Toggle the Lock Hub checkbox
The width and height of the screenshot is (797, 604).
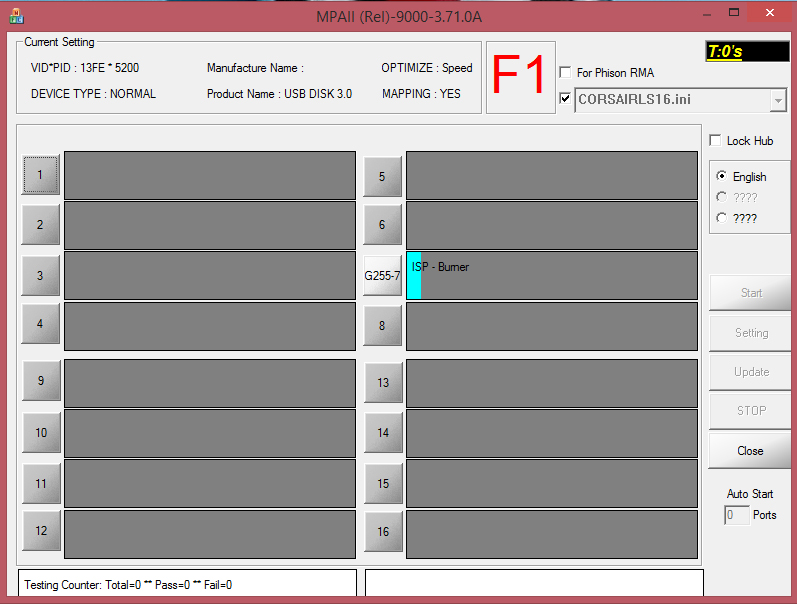tap(715, 141)
